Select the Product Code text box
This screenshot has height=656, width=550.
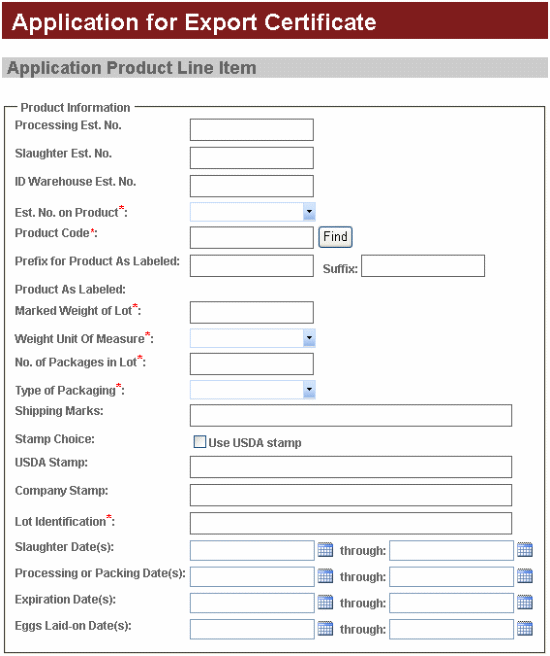click(252, 238)
